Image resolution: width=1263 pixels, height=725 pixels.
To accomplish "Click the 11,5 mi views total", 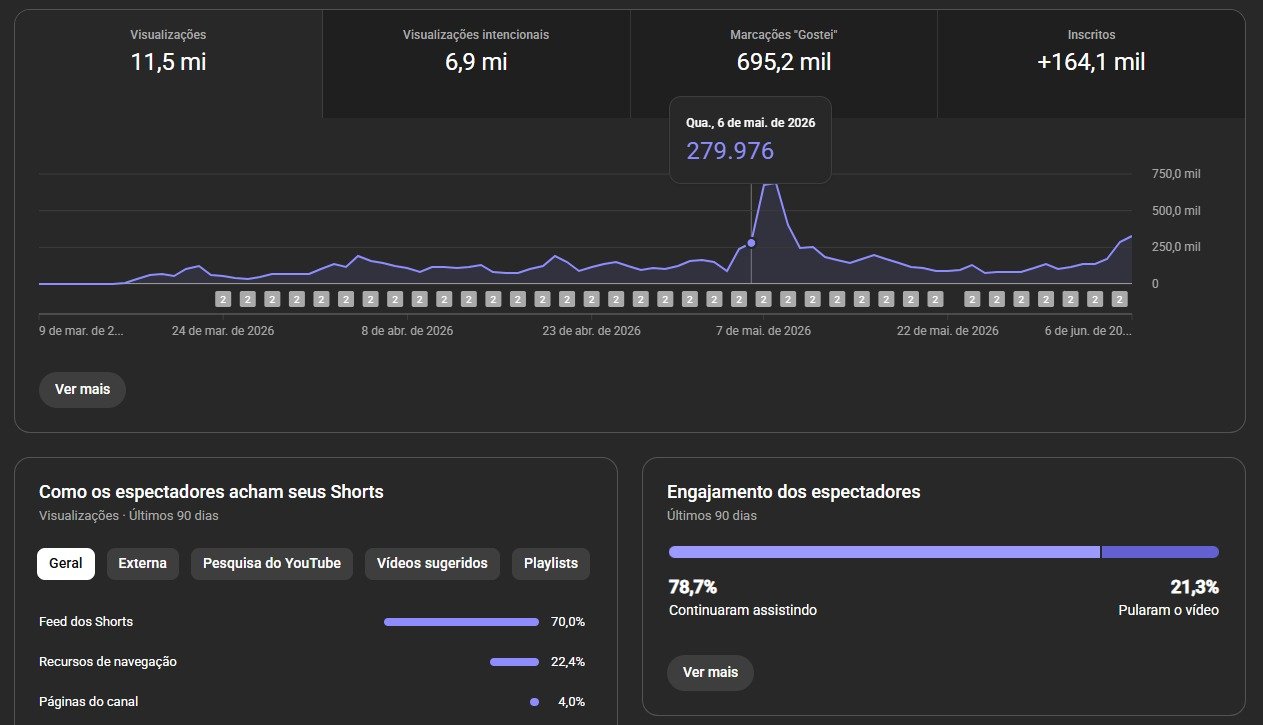I will (168, 62).
